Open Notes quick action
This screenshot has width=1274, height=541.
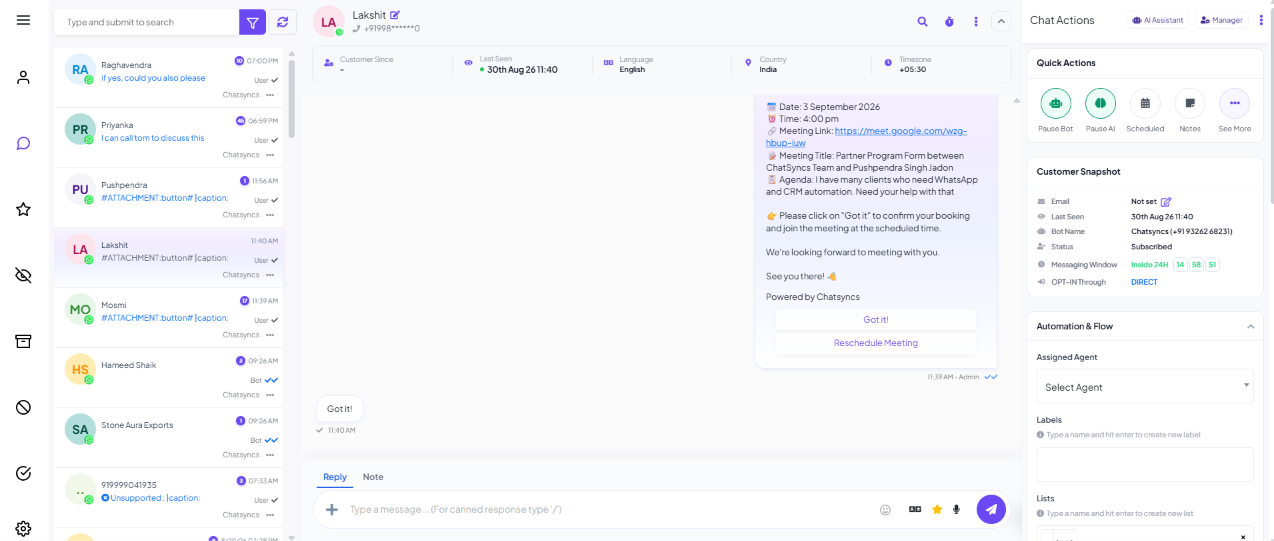pyautogui.click(x=1190, y=104)
